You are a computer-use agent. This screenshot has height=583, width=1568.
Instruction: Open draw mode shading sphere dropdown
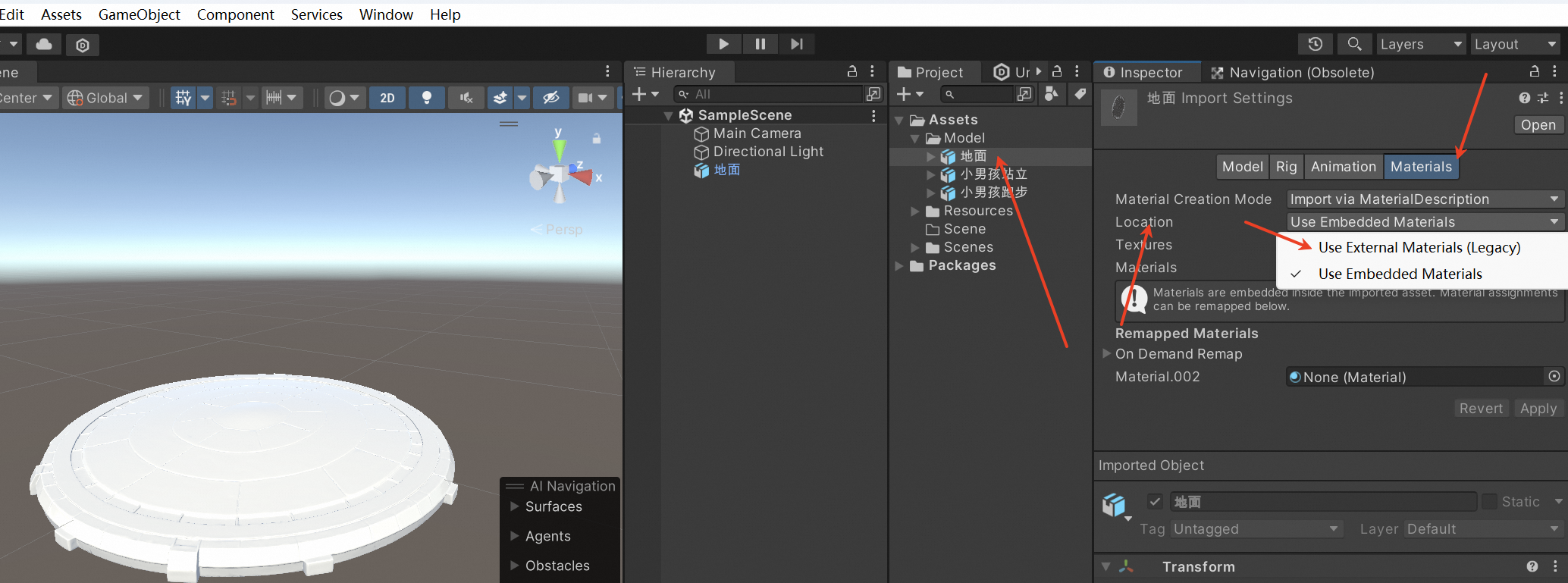point(344,98)
